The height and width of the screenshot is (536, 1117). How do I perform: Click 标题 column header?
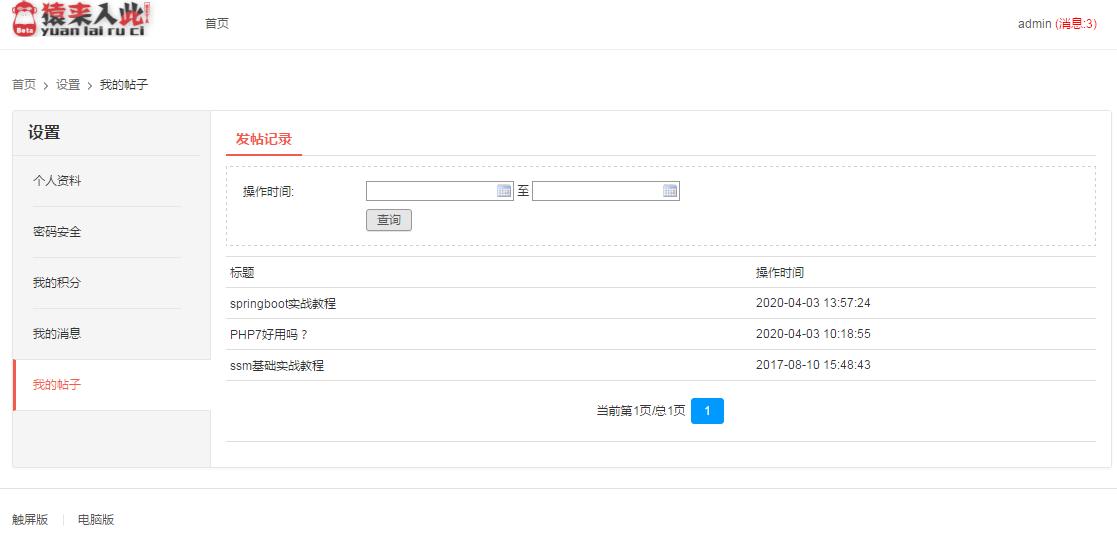[x=242, y=272]
